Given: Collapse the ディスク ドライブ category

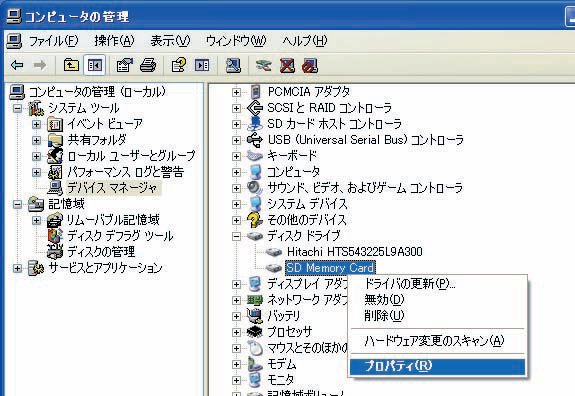Looking at the screenshot, I should [x=237, y=236].
